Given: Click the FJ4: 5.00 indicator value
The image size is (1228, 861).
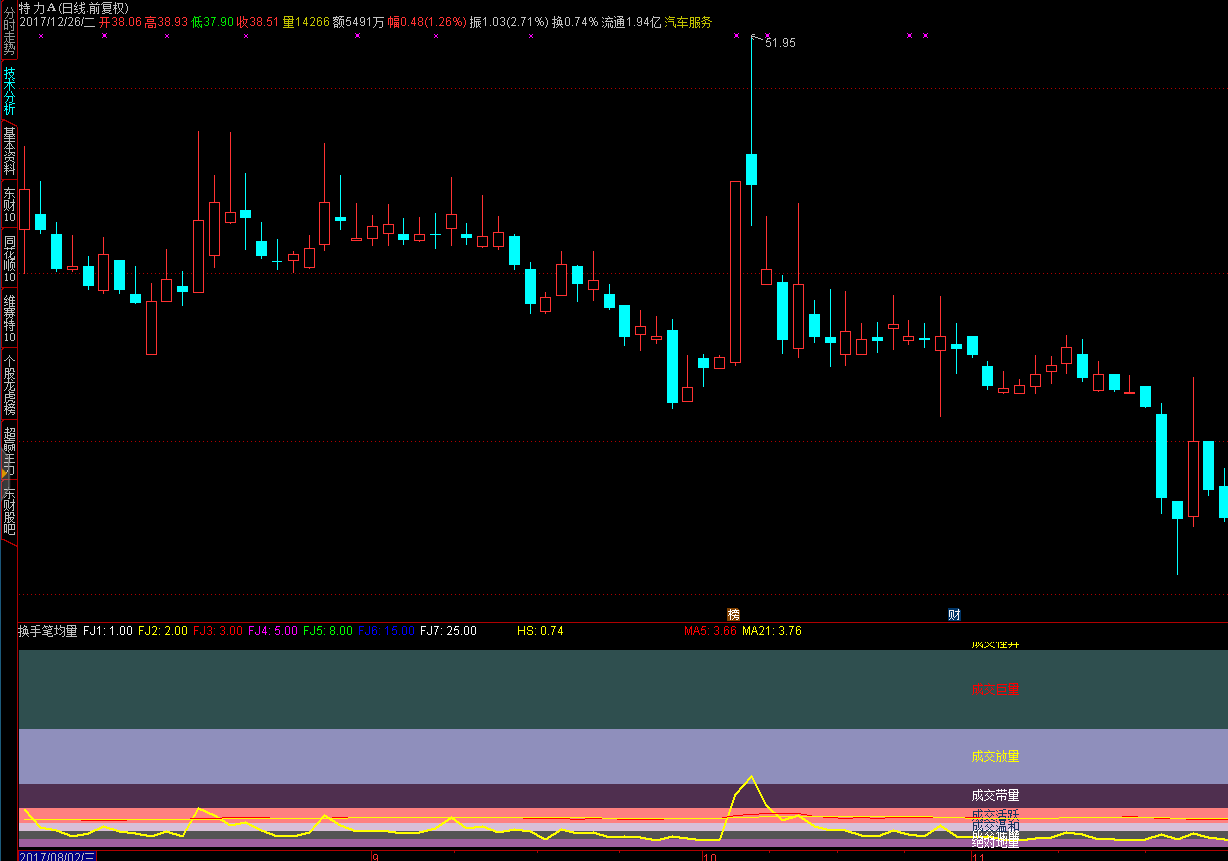Looking at the screenshot, I should point(272,631).
